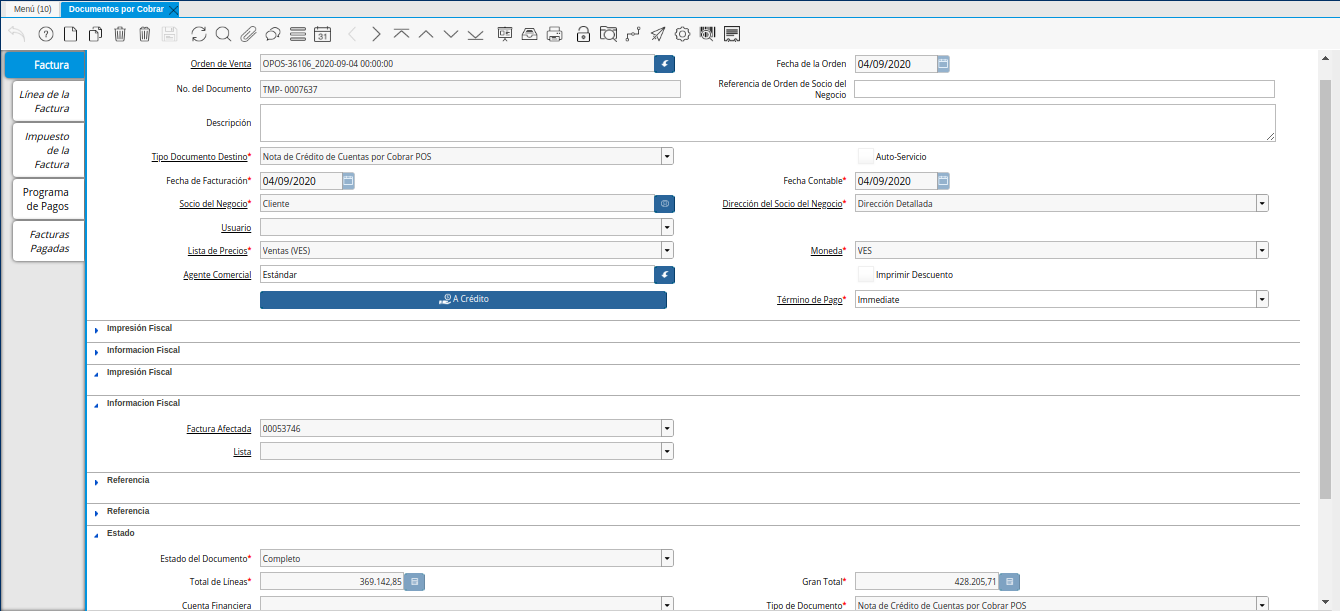This screenshot has width=1340, height=611.
Task: Enable the Auto-Servicio checkbox
Action: coord(866,156)
